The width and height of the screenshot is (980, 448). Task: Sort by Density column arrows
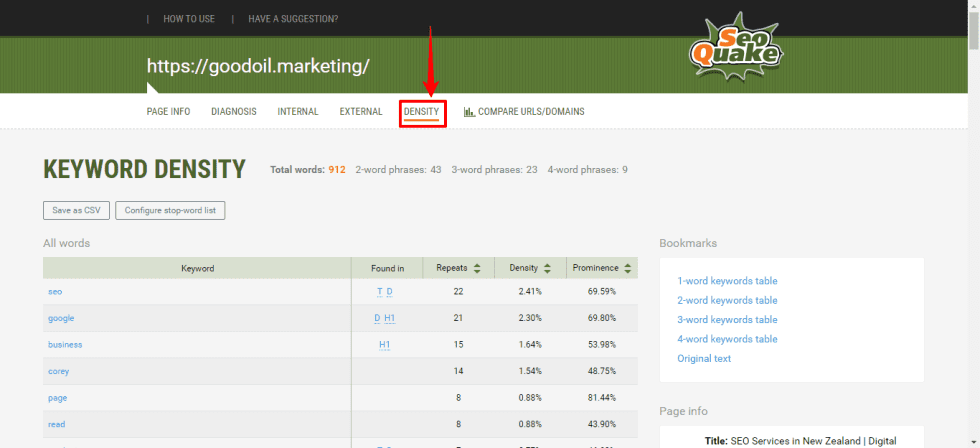[547, 268]
